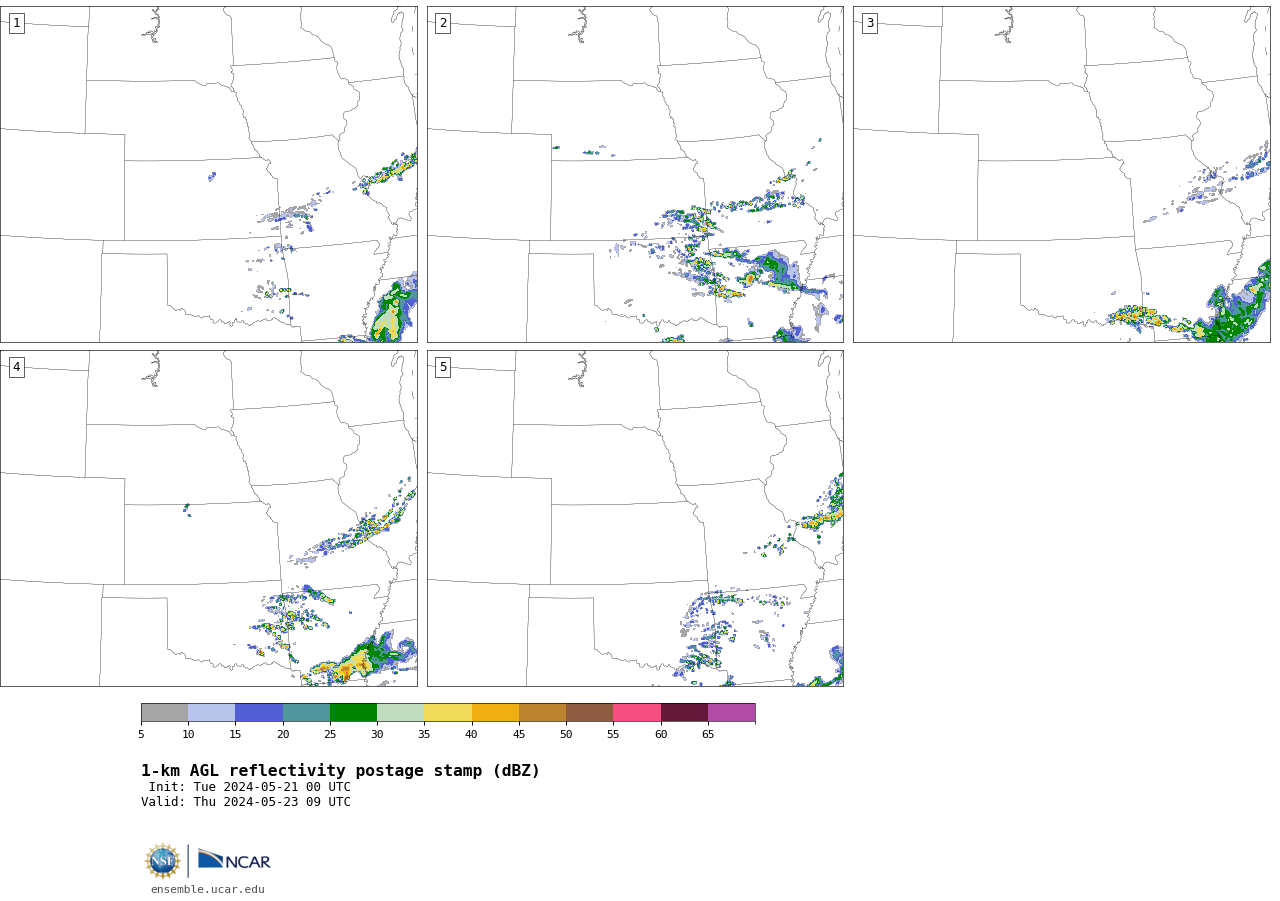Open ensemble member 3 reflectivity map
Viewport: 1280px width, 901px height.
[1062, 174]
